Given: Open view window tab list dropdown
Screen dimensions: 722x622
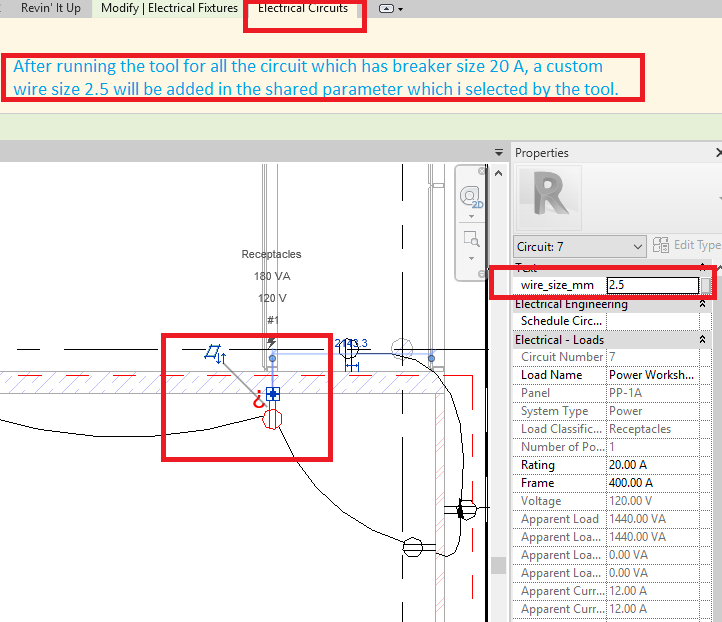Looking at the screenshot, I should 499,152.
